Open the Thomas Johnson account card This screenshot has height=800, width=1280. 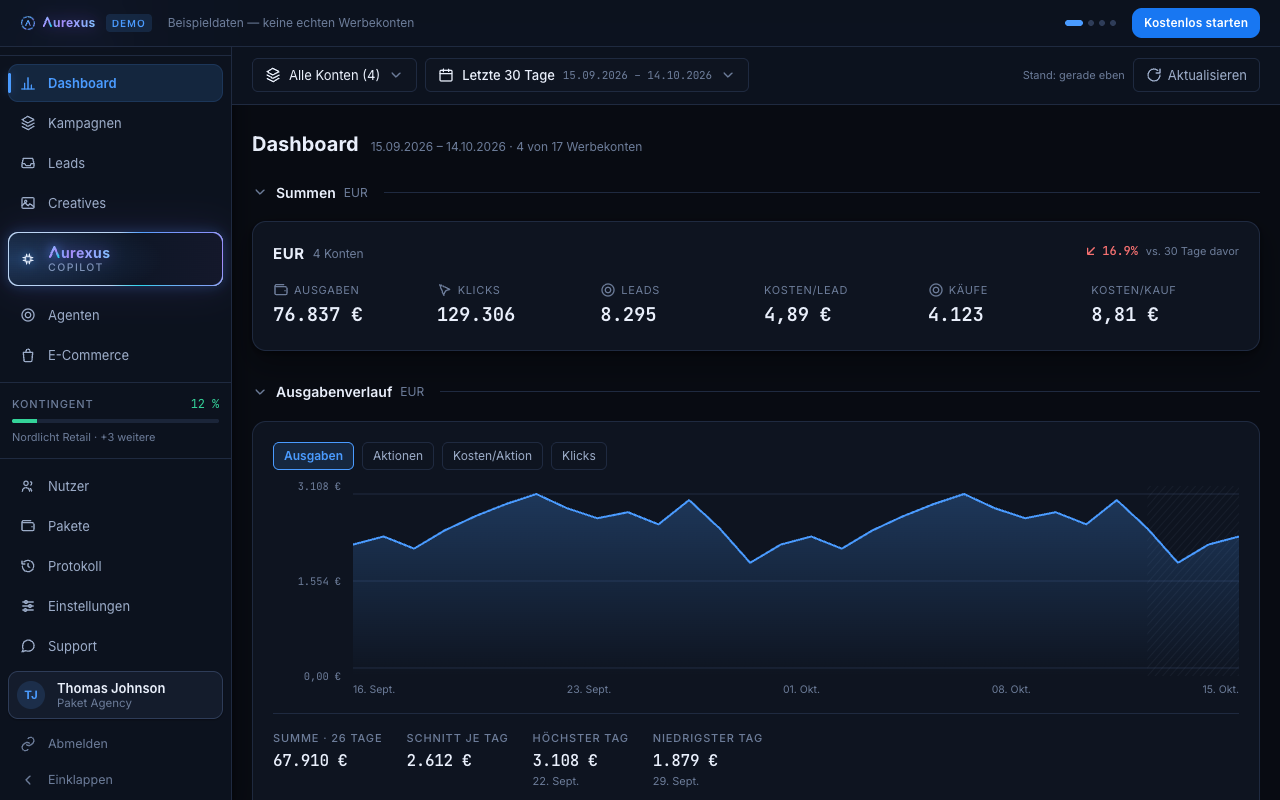(115, 695)
